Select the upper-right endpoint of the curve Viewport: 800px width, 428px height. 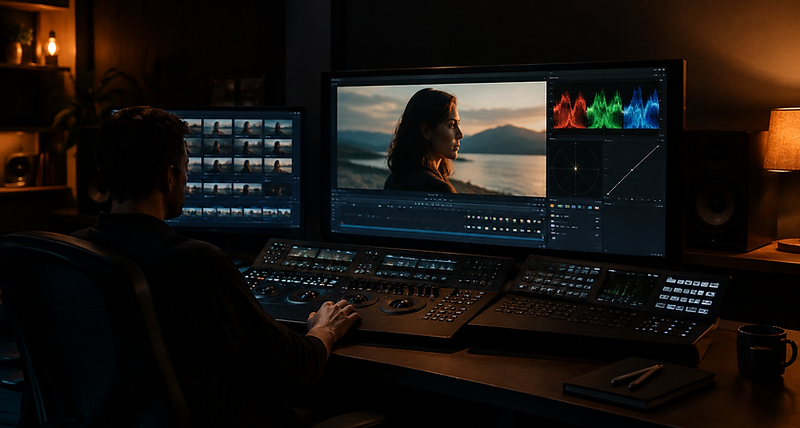pos(658,146)
